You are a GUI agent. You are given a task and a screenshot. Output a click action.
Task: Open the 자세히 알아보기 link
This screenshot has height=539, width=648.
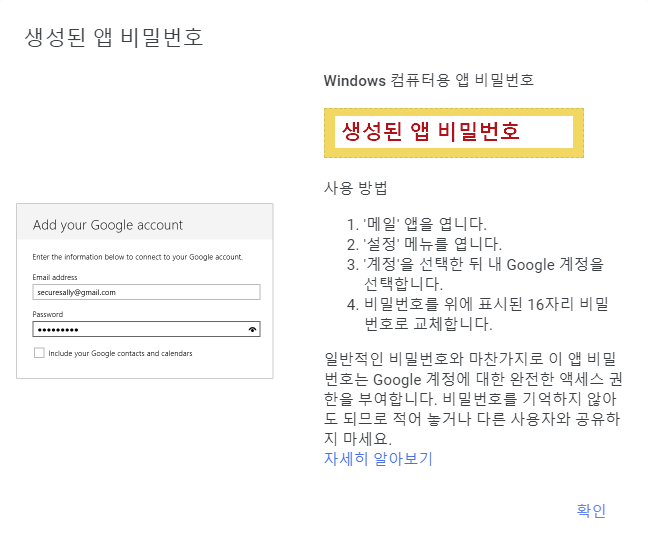pyautogui.click(x=378, y=459)
